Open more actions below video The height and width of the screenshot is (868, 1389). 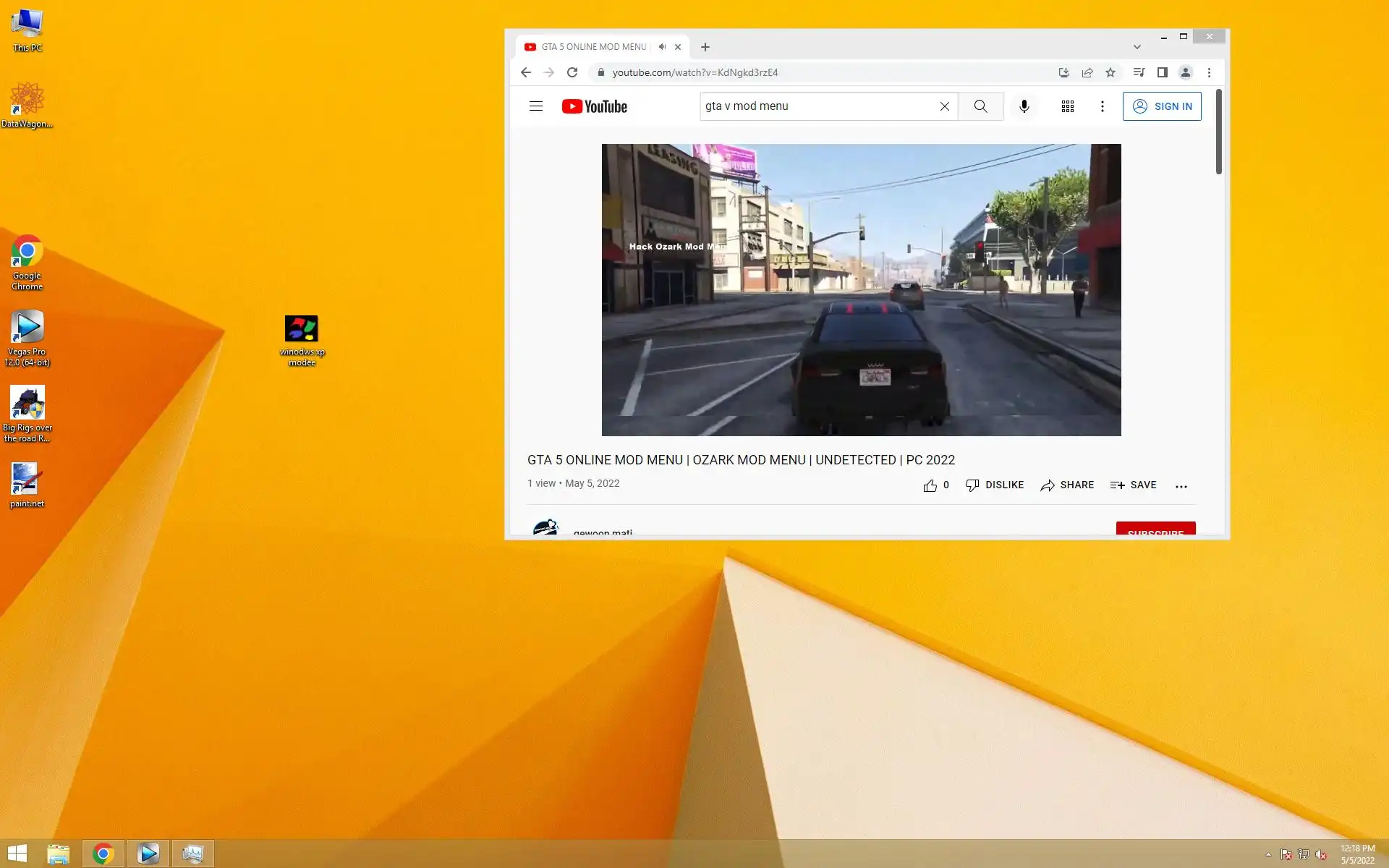pyautogui.click(x=1181, y=486)
